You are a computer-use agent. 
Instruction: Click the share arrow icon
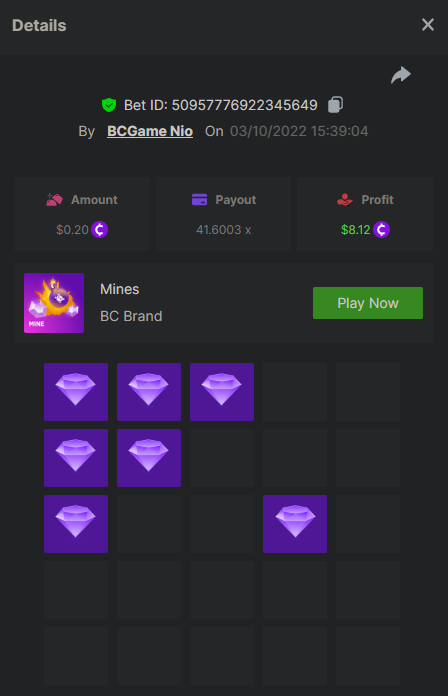tap(400, 75)
